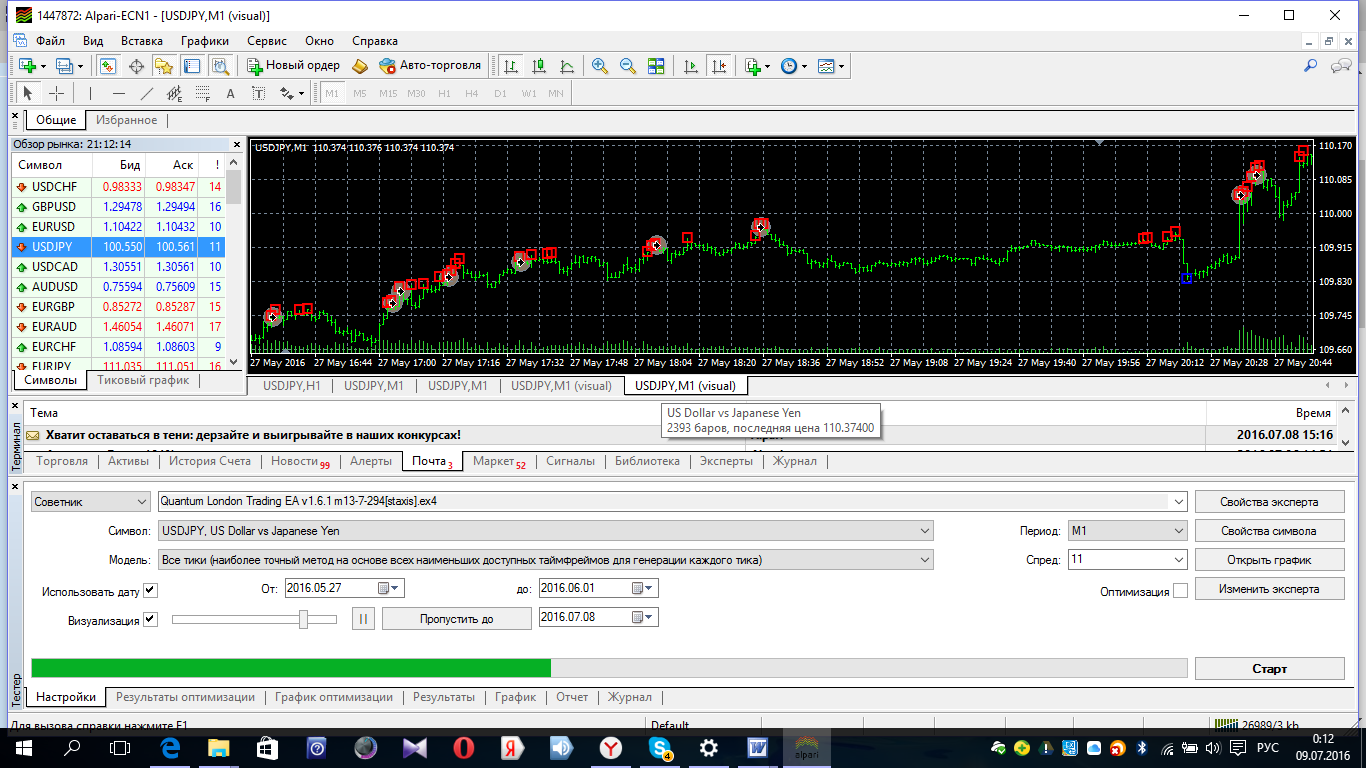The width and height of the screenshot is (1366, 768).
Task: Select the text label tool
Action: point(258,93)
